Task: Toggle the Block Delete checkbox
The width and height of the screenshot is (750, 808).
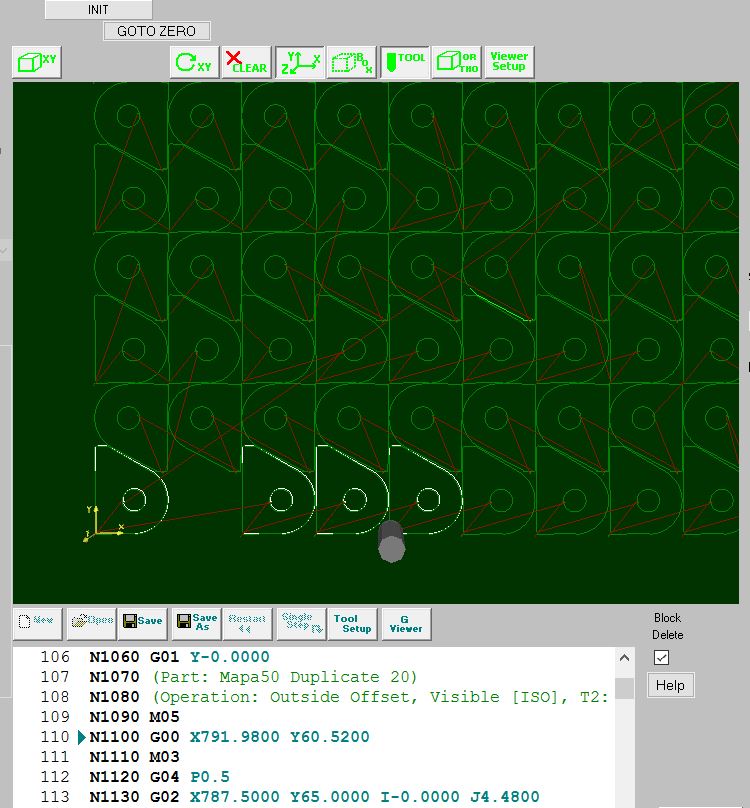Action: [x=661, y=657]
